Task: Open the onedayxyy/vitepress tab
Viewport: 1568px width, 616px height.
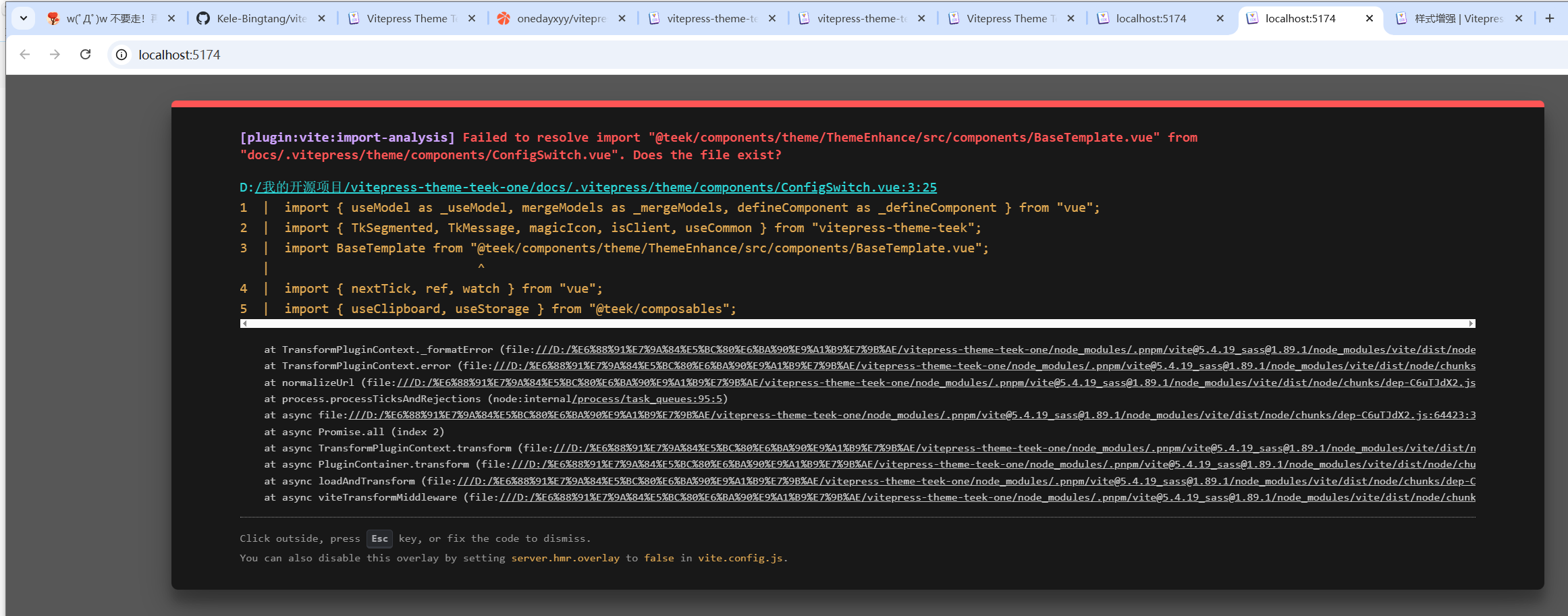Action: point(560,18)
